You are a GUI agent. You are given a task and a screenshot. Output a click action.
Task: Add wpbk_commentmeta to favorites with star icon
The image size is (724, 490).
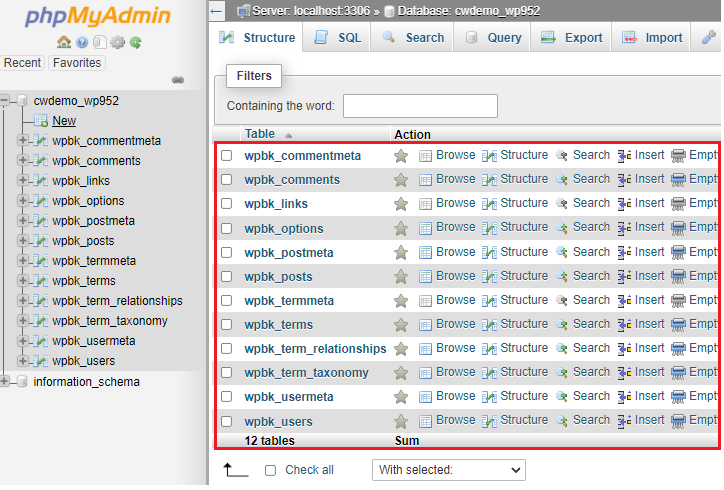pyautogui.click(x=401, y=156)
